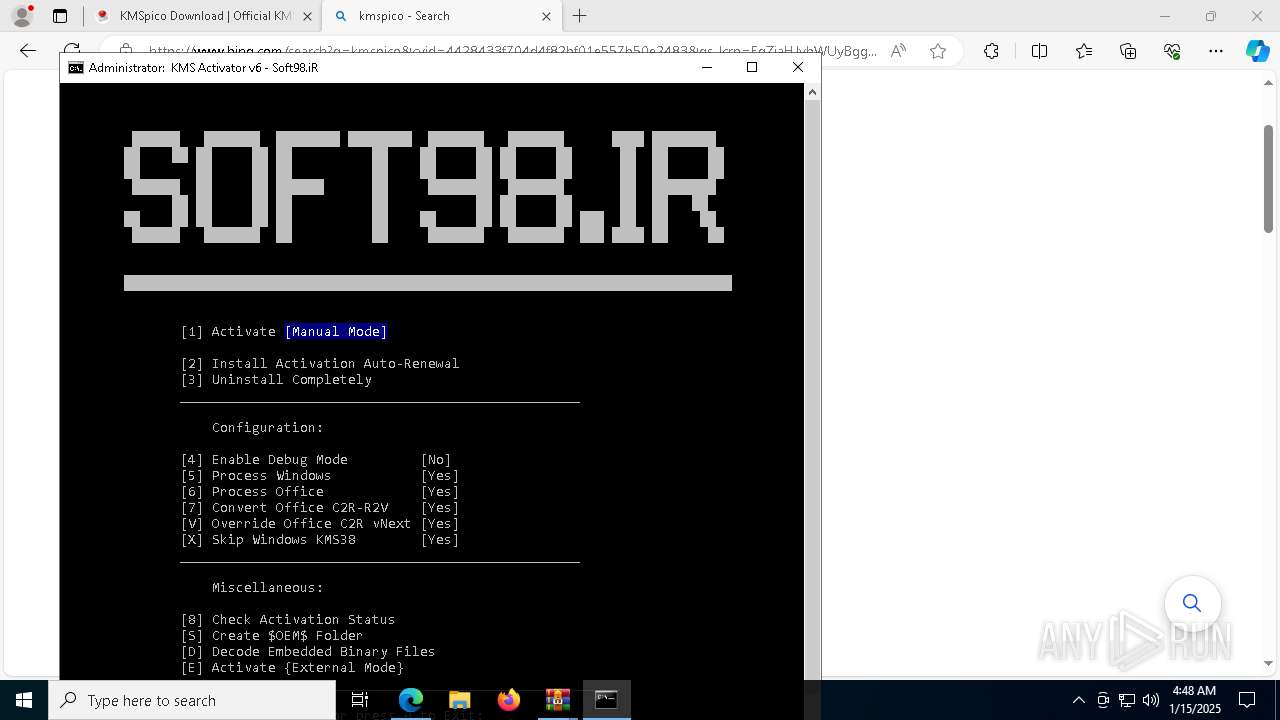Open Microsoft Edge from the taskbar
This screenshot has height=720, width=1280.
tap(411, 700)
